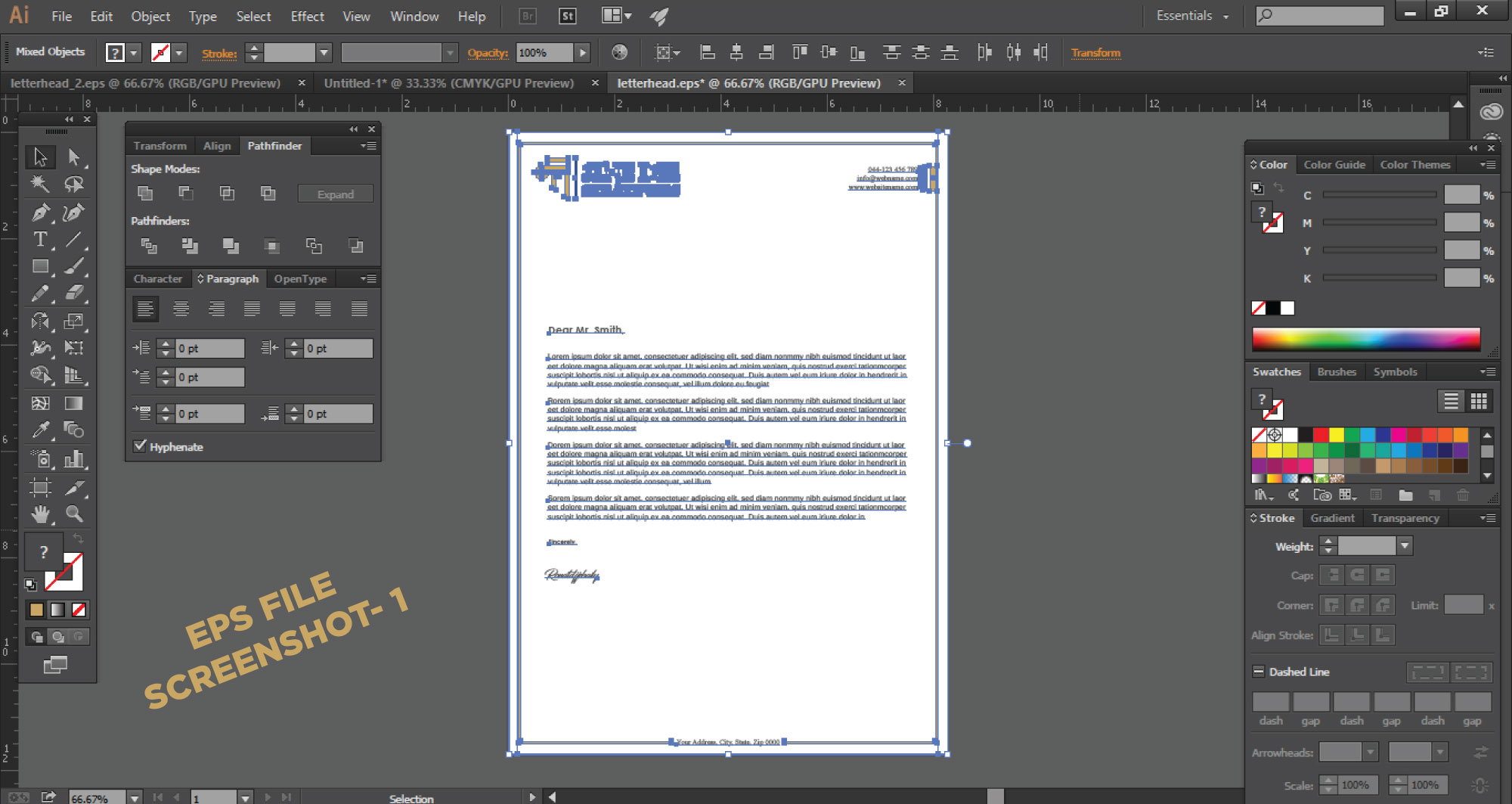Switch to the Color Guide tab

[x=1334, y=164]
